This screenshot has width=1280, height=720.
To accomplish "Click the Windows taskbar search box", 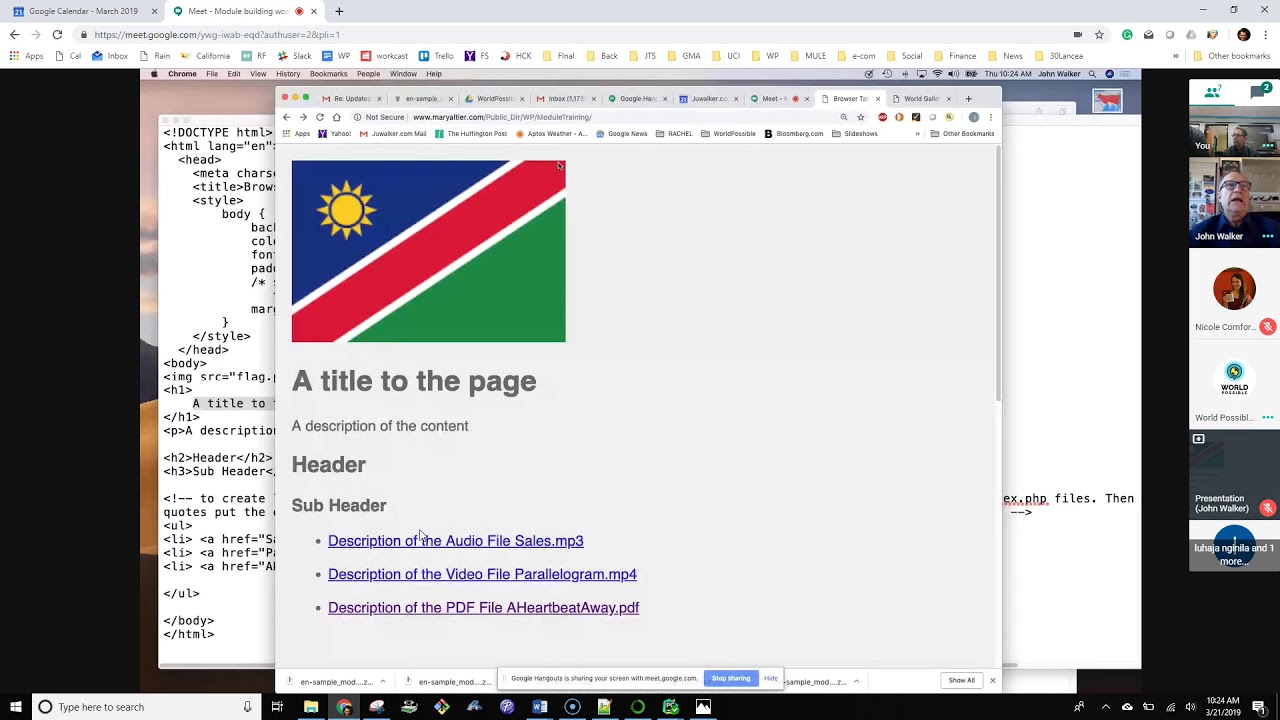I will [145, 707].
